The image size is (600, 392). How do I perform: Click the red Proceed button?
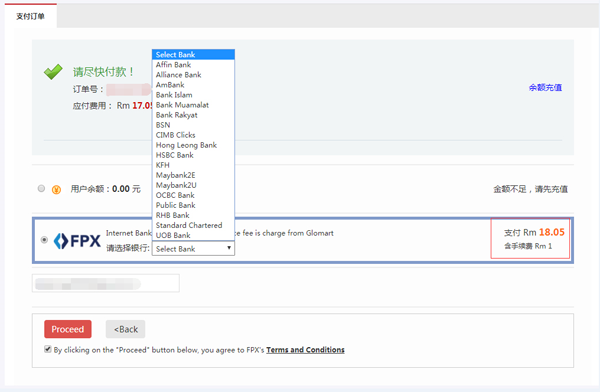pos(68,329)
